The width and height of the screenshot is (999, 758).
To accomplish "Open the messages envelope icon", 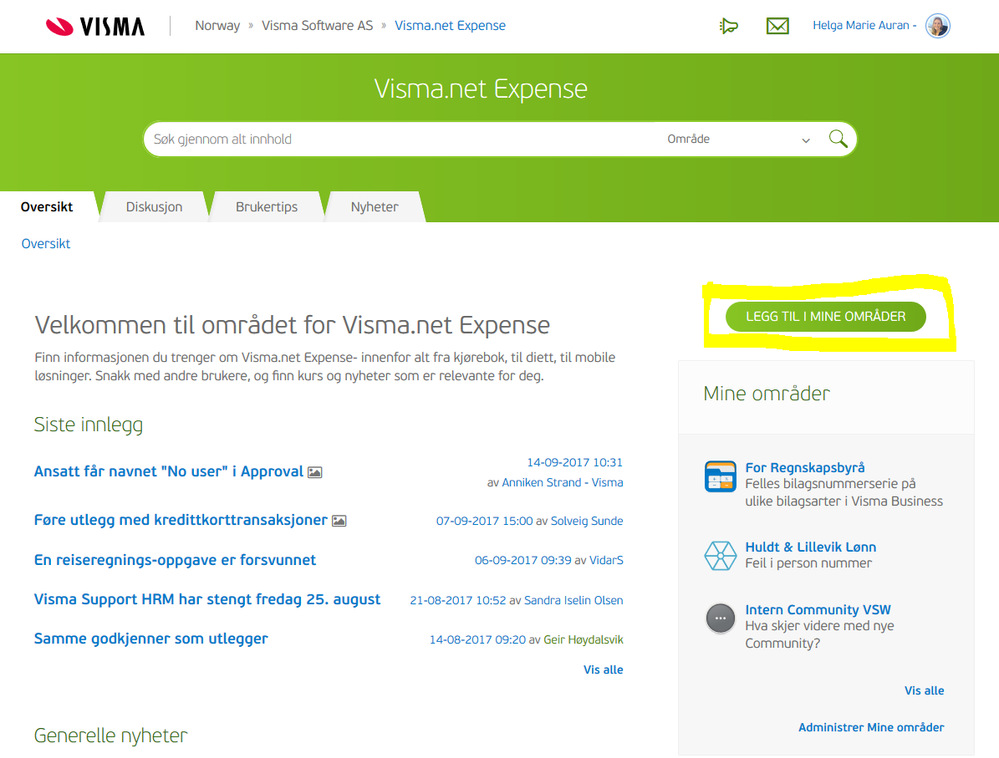I will click(777, 26).
